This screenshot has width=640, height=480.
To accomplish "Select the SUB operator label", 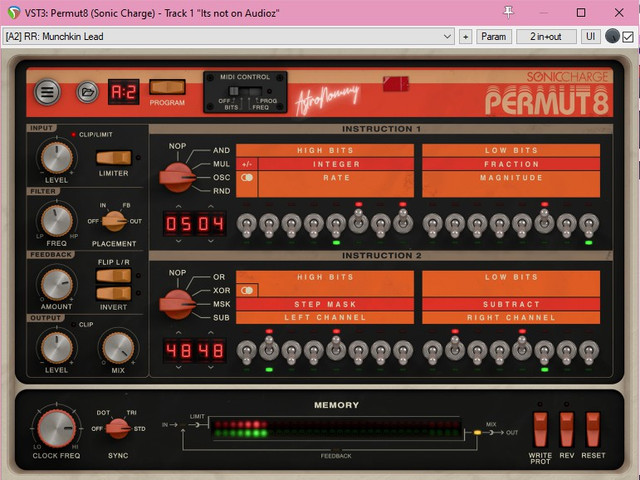I will 221,317.
